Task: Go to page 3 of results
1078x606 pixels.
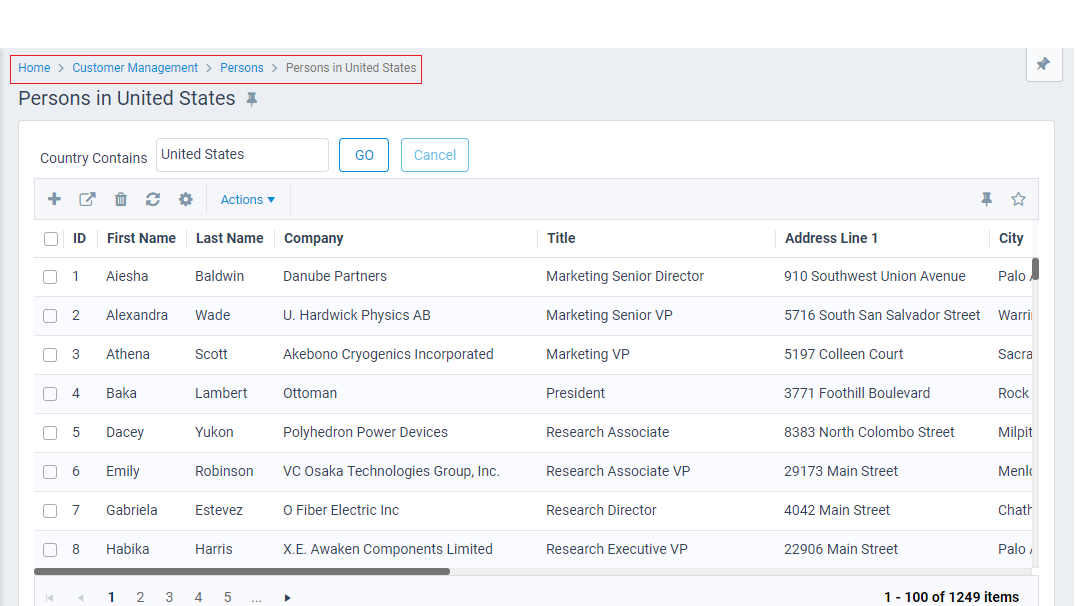Action: pyautogui.click(x=169, y=597)
